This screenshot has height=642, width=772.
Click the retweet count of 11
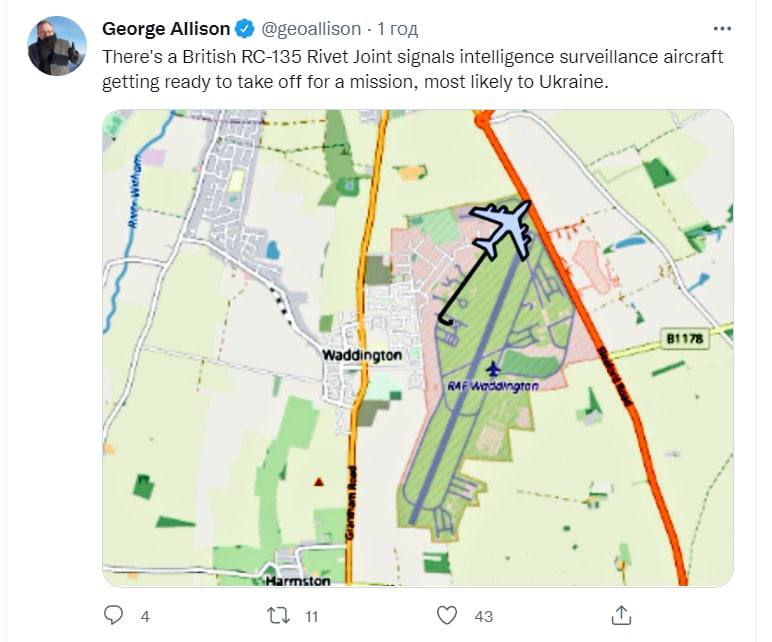(x=311, y=617)
